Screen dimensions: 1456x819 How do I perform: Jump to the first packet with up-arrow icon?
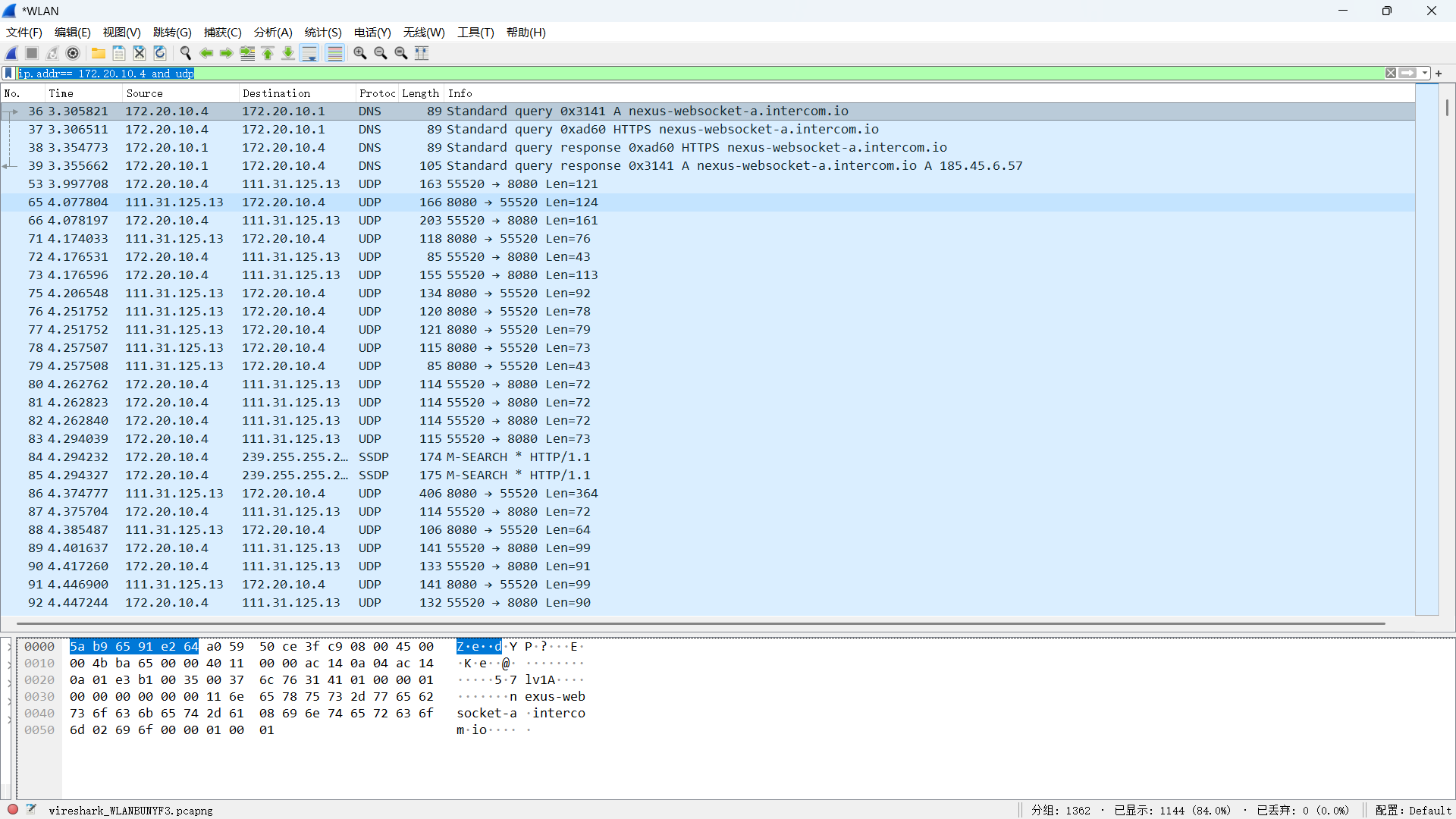point(268,53)
